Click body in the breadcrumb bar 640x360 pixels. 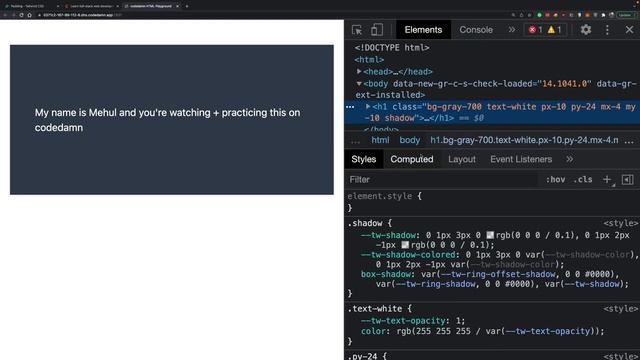coord(409,140)
